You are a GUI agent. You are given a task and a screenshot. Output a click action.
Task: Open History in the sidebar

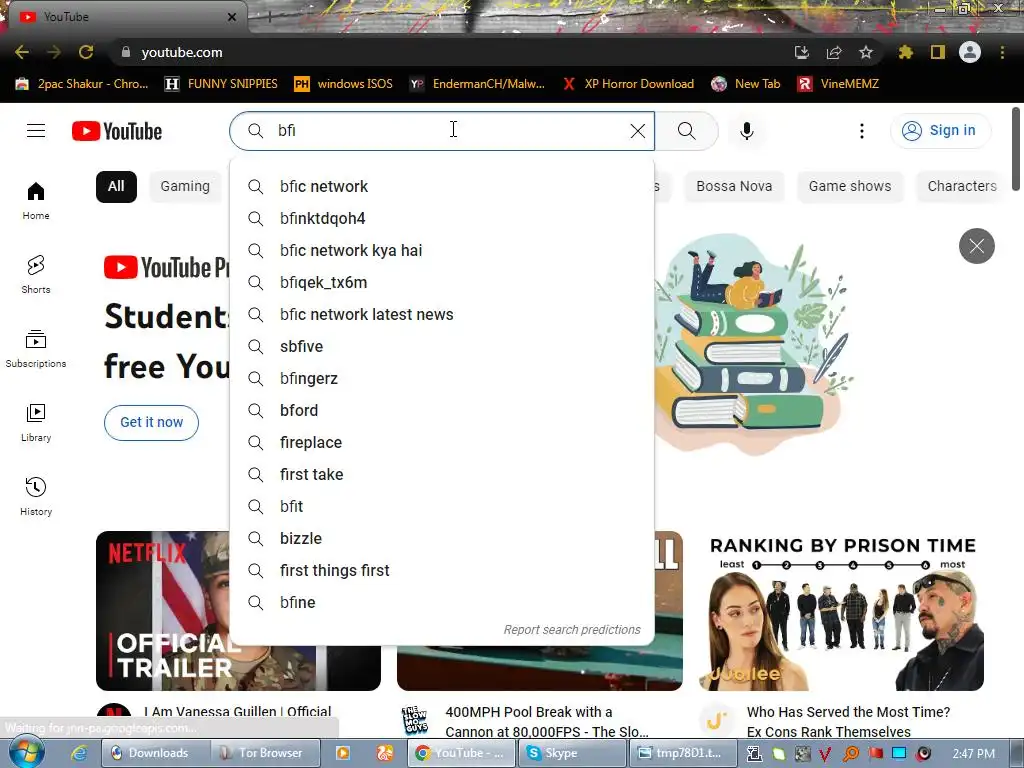pos(36,496)
